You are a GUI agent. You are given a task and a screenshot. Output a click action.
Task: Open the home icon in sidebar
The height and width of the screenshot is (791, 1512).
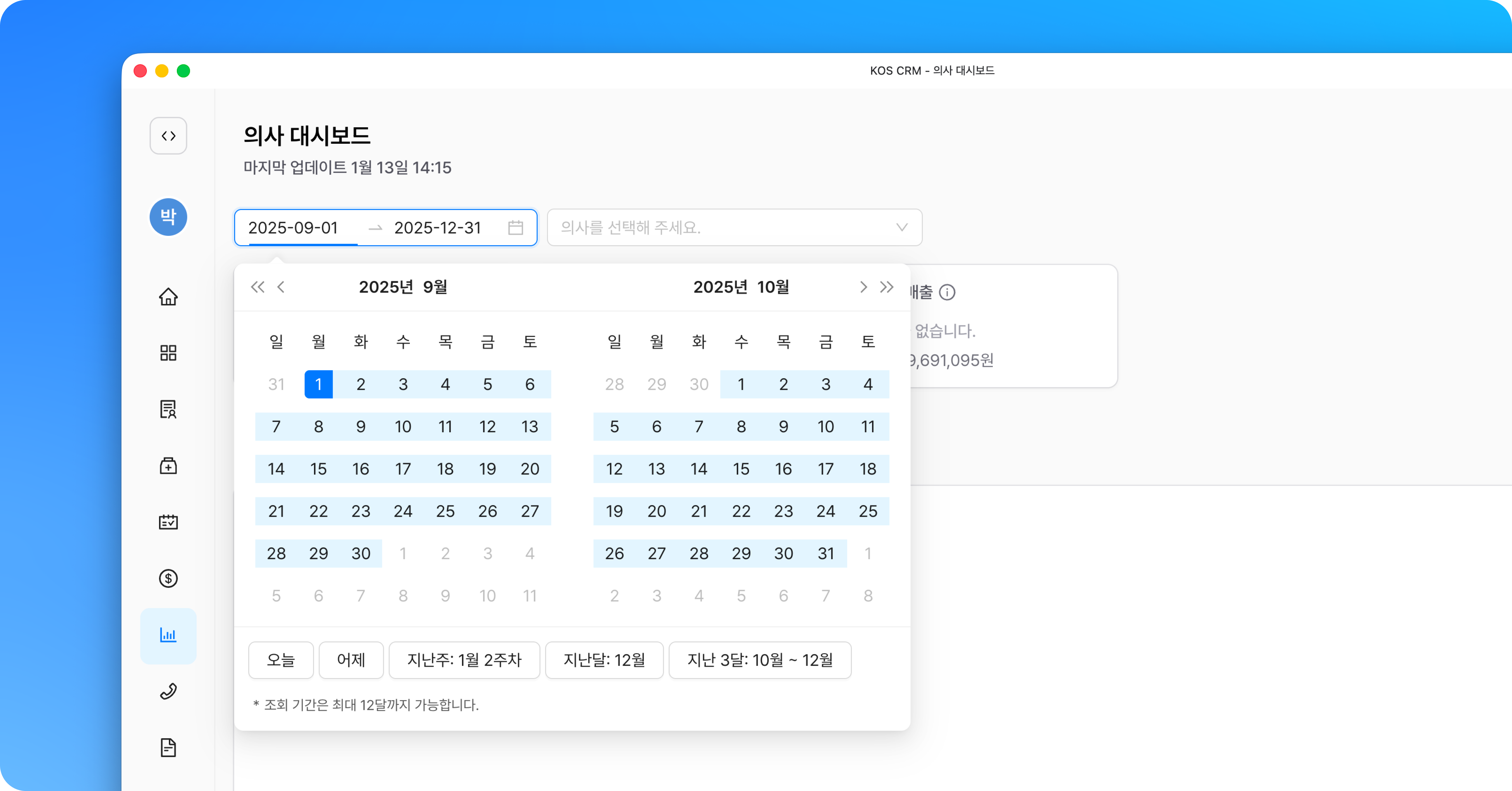pos(168,297)
